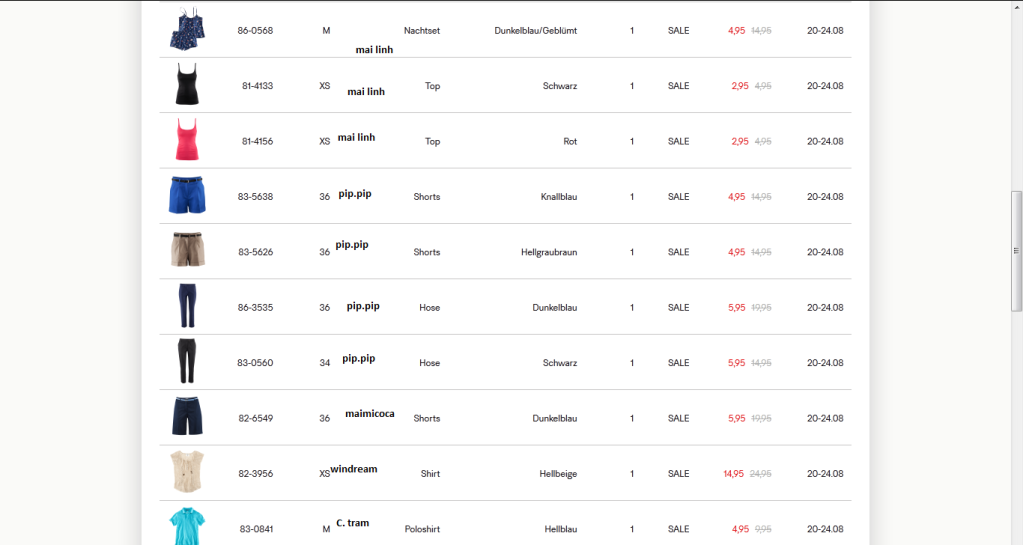Click the scrollbar down arrow

click(1016, 538)
